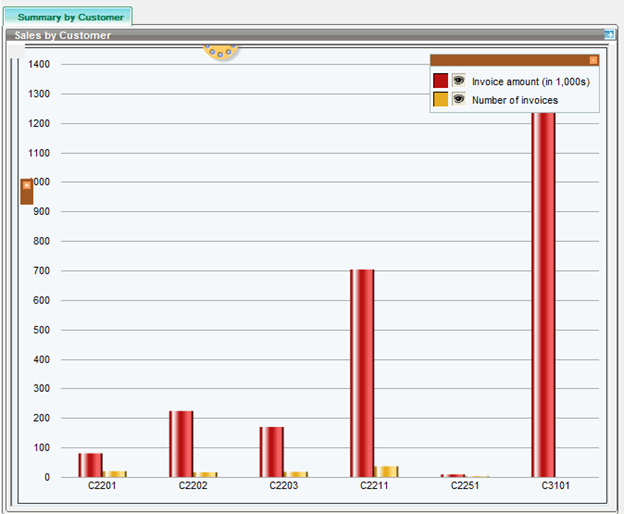Click the yellow Number of invoices color swatch
Viewport: 624px width, 514px height.
coord(440,100)
